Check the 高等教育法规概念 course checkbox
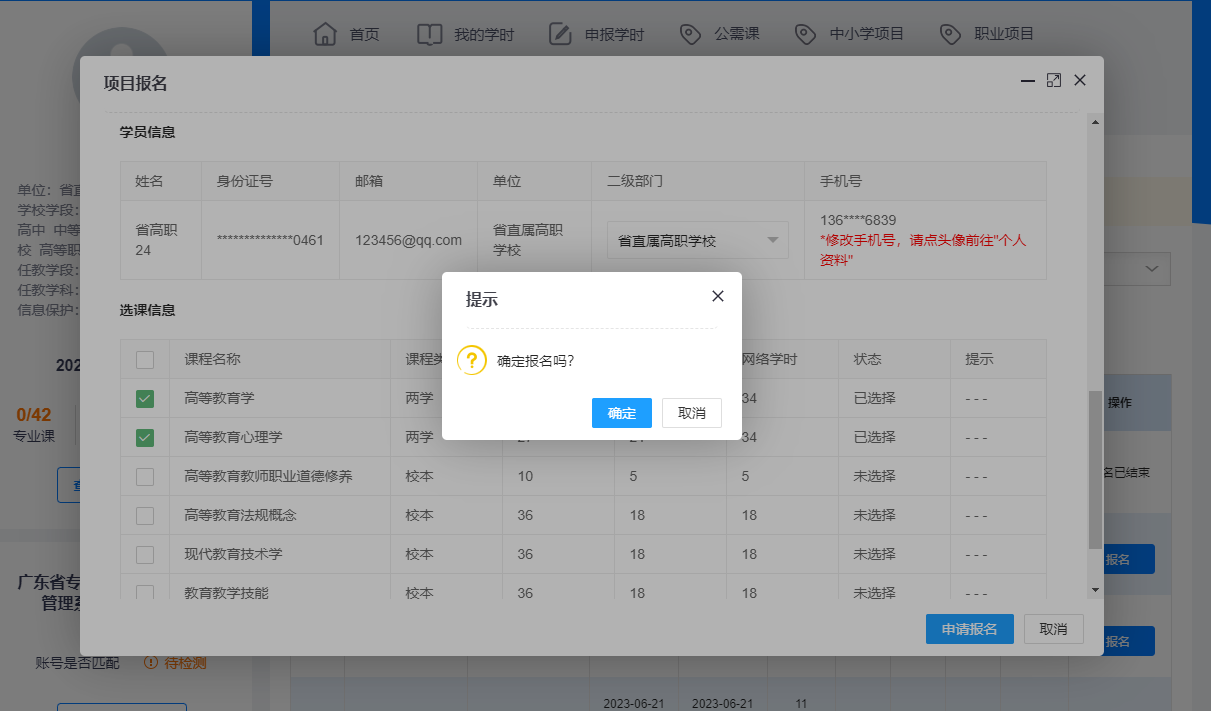Screen dimensions: 1211x711 pyautogui.click(x=145, y=516)
